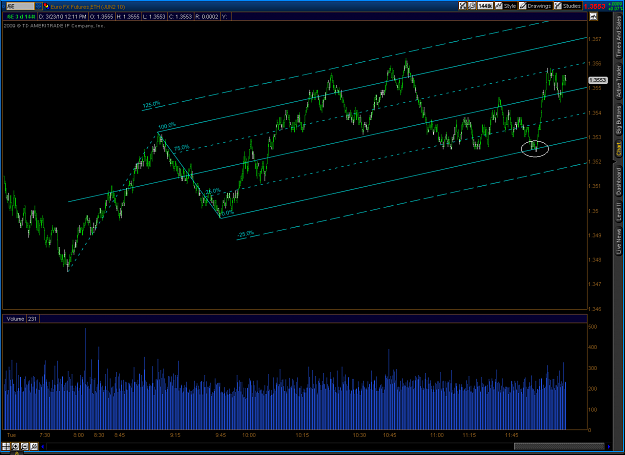Click the fourth zoom icon at bottom left
The image size is (625, 455).
pos(34,447)
